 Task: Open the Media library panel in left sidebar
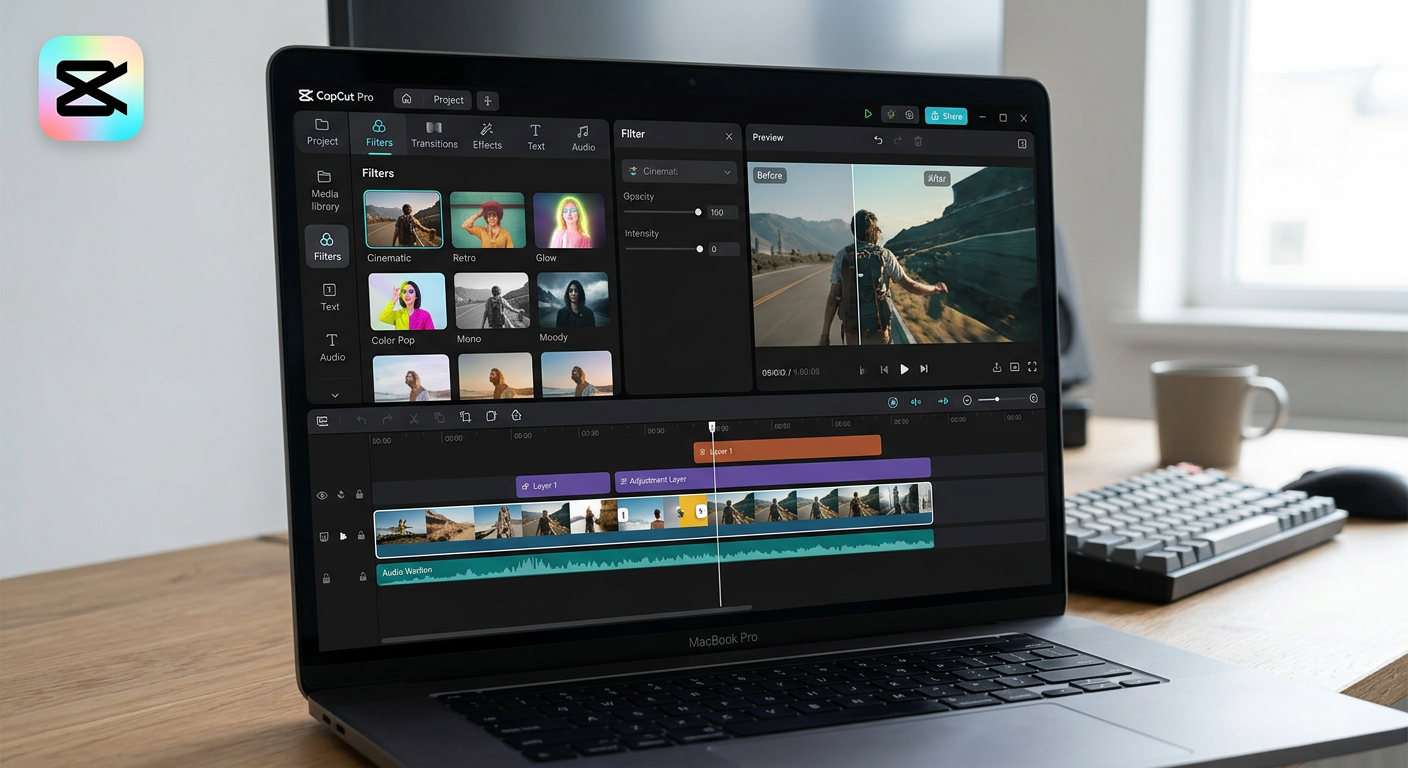pyautogui.click(x=324, y=192)
